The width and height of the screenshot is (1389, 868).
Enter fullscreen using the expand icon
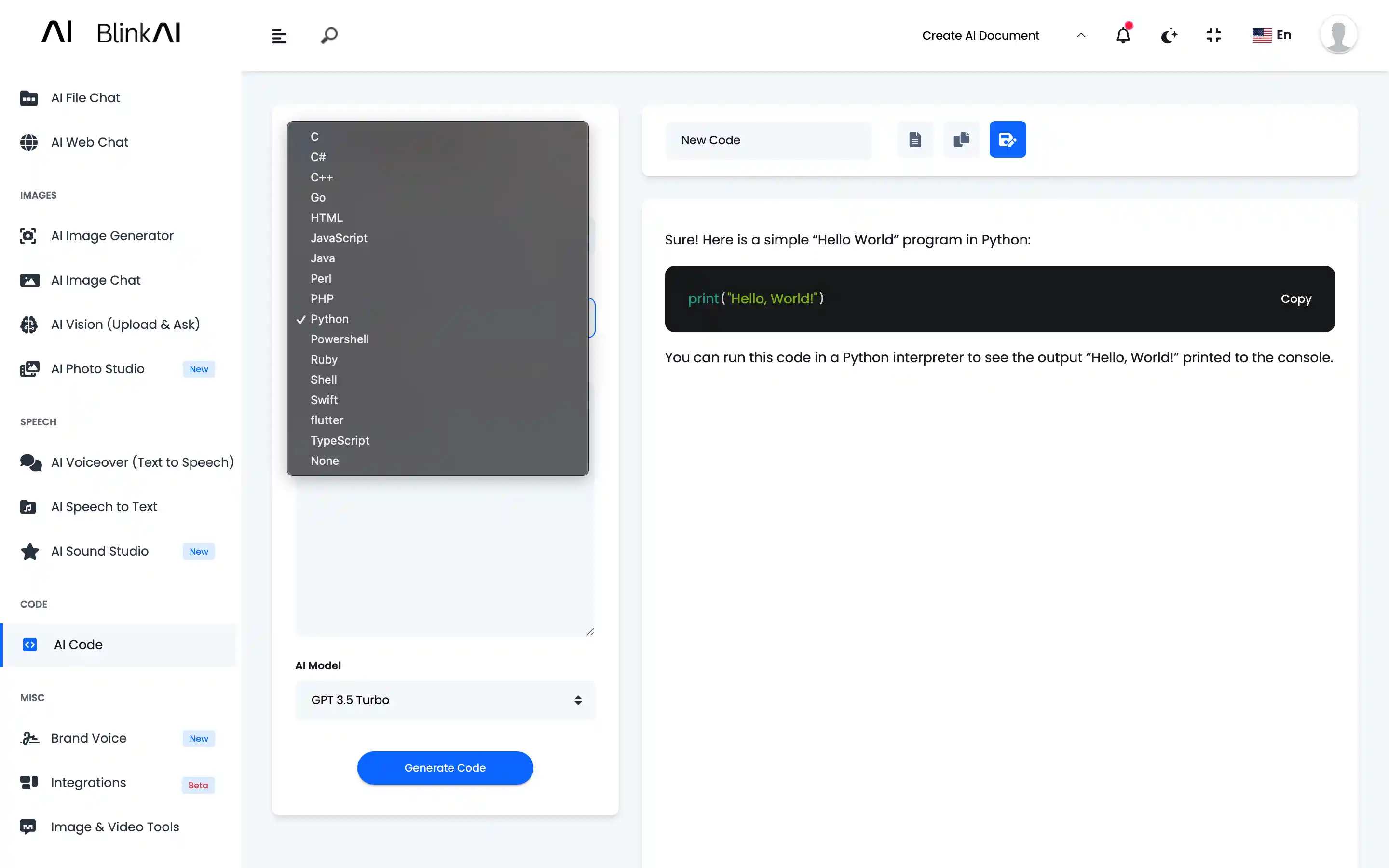coord(1214,35)
